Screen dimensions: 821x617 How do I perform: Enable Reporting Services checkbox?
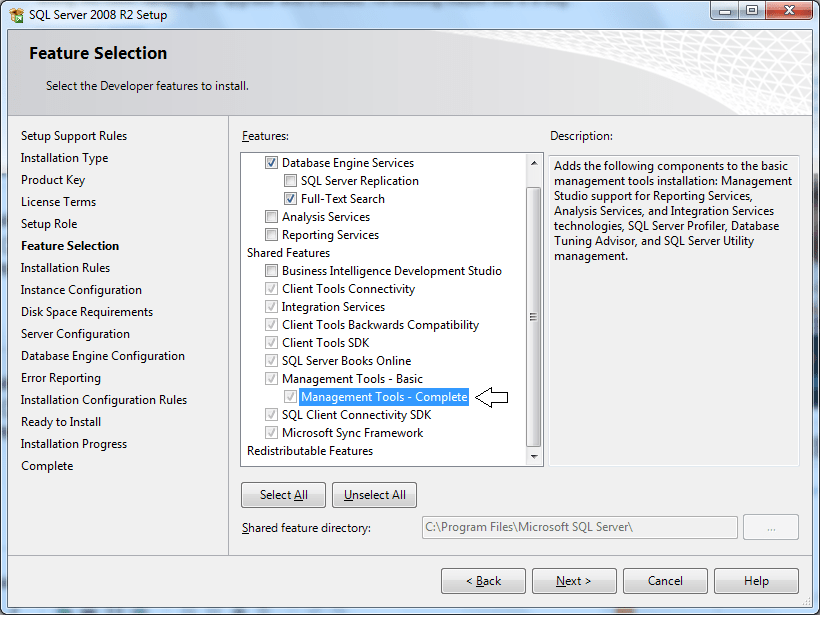pos(271,235)
